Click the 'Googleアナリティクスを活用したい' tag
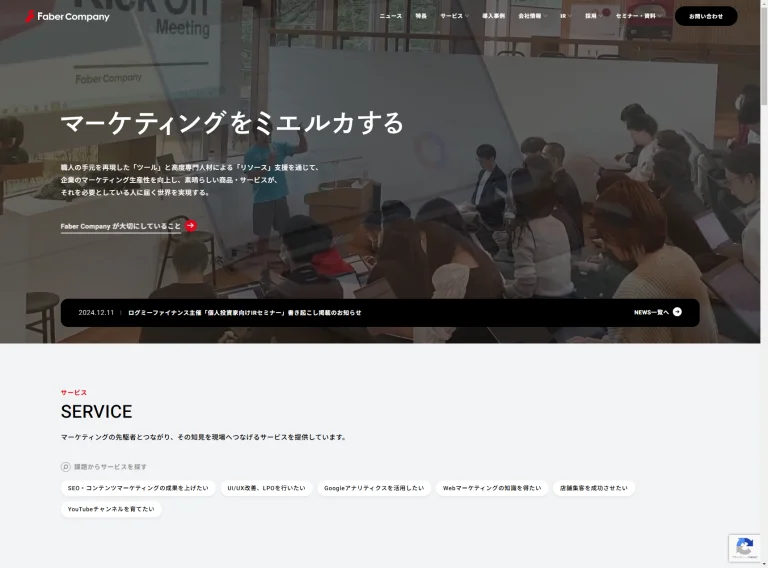This screenshot has width=768, height=568. coord(374,488)
